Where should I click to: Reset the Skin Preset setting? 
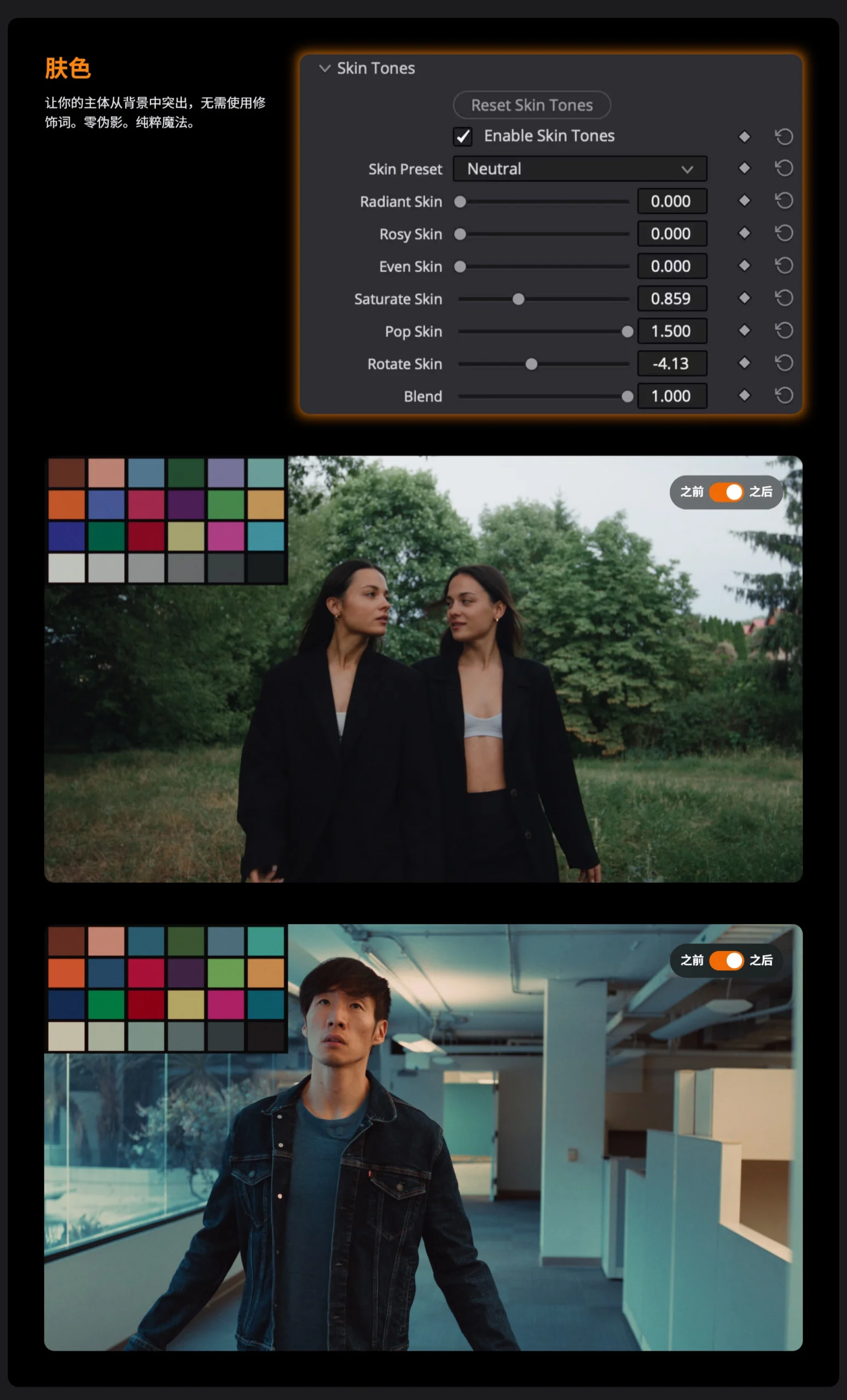pos(784,168)
